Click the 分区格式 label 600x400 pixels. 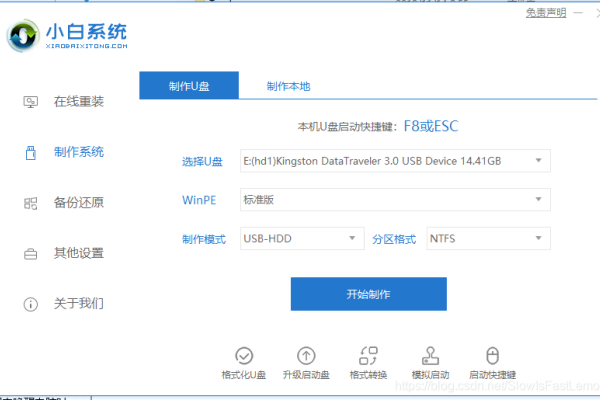tap(394, 239)
